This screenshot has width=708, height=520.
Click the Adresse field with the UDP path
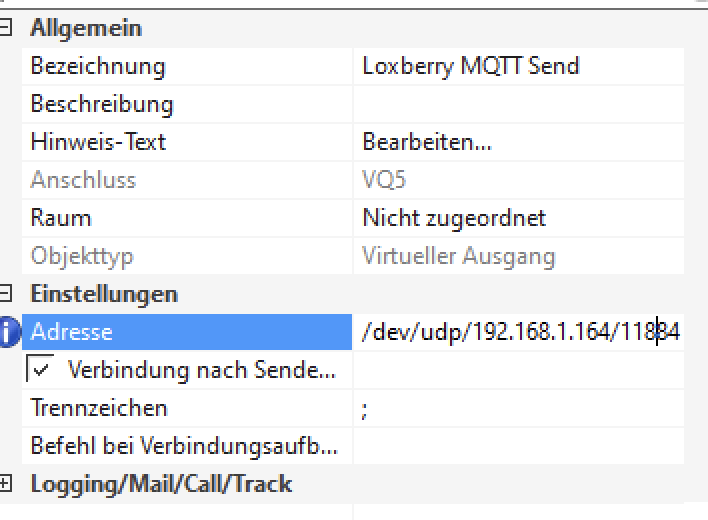coord(518,332)
